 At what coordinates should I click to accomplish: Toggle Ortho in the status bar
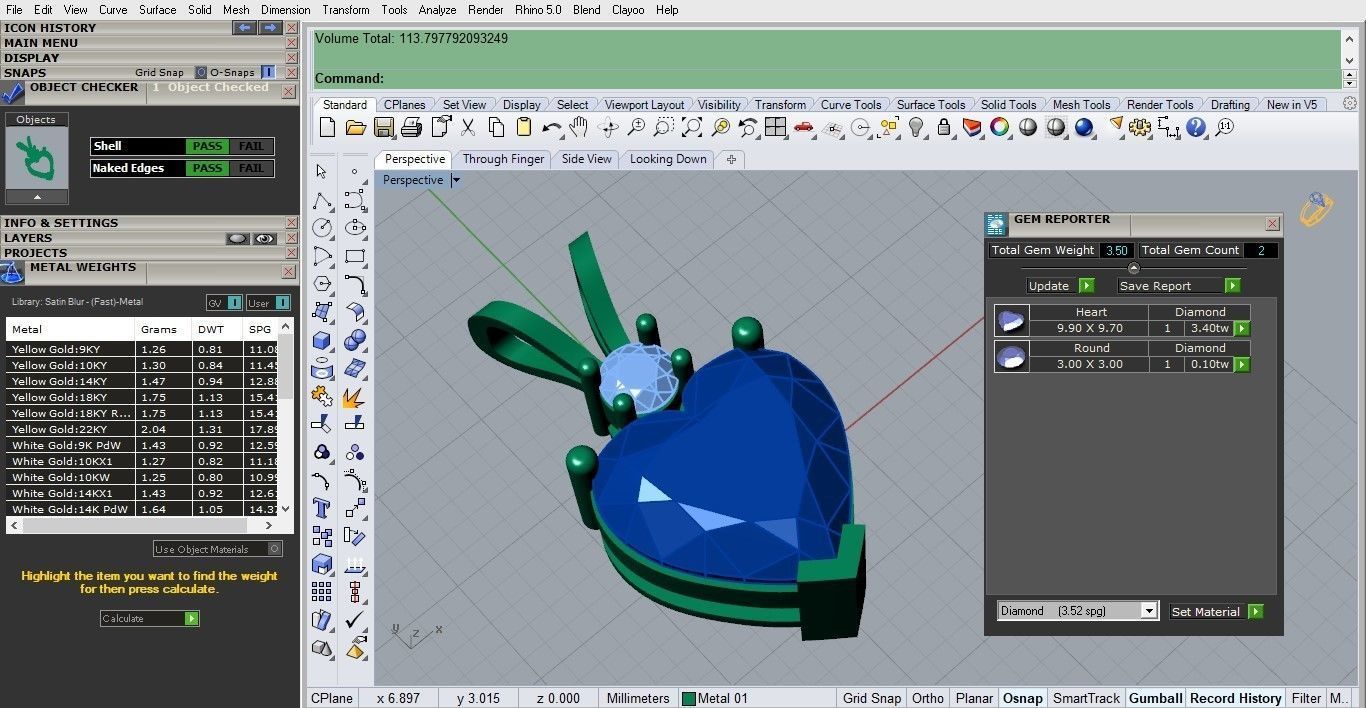point(927,698)
